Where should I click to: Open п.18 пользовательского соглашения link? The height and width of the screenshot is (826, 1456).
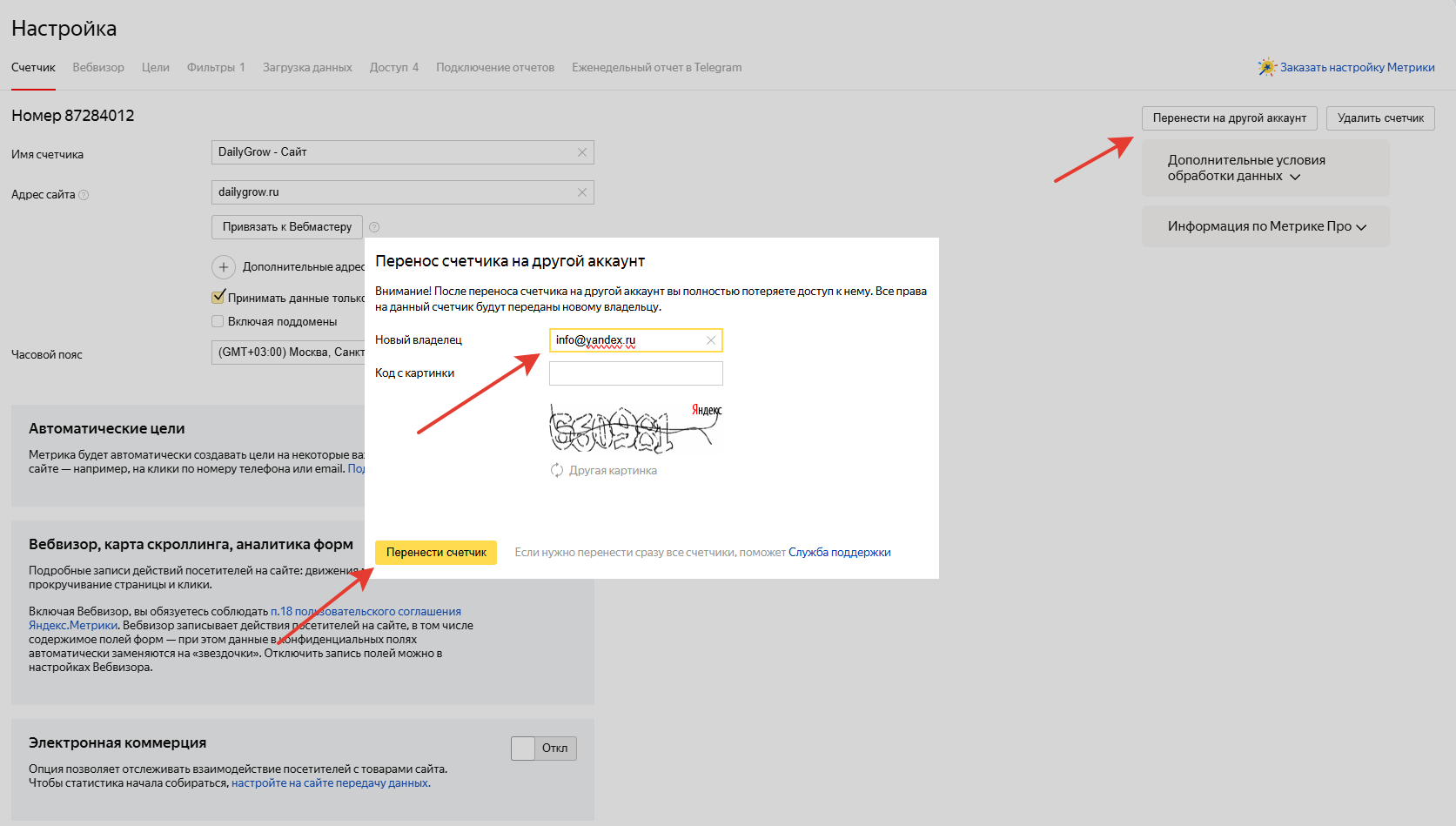tap(366, 612)
